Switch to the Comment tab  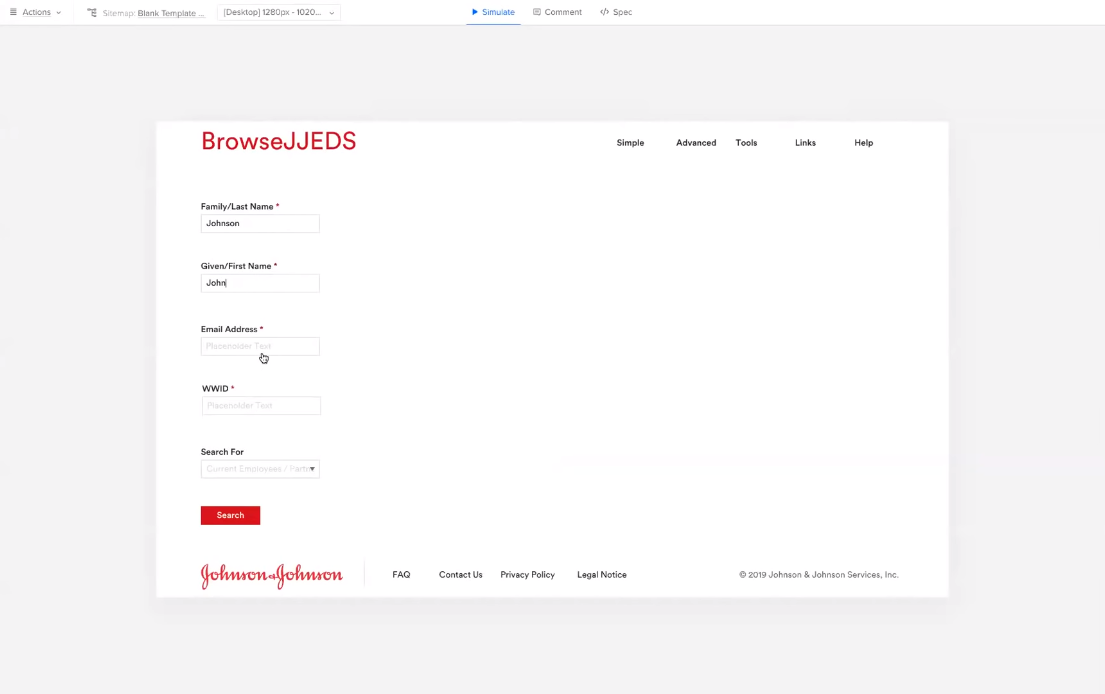click(557, 12)
